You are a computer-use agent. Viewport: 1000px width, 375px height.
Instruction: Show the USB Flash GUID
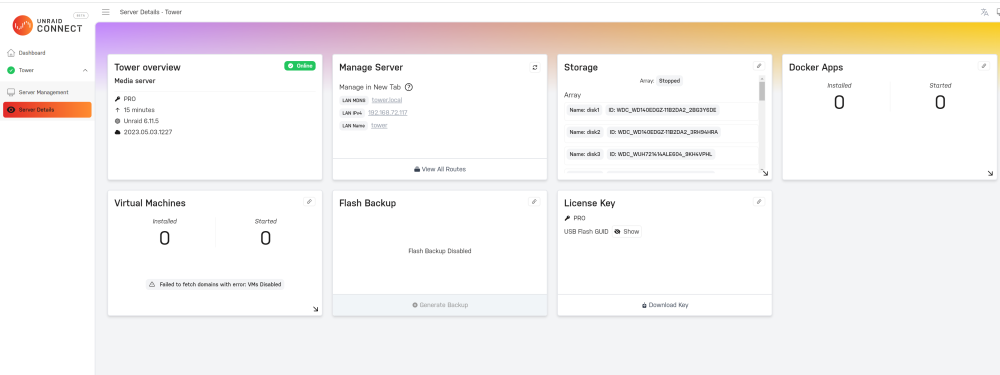pyautogui.click(x=627, y=232)
